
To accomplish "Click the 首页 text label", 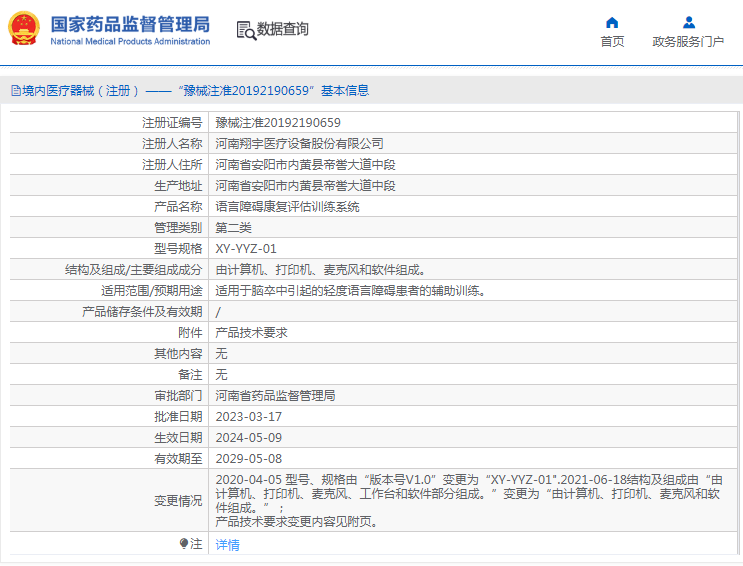I will pyautogui.click(x=612, y=42).
